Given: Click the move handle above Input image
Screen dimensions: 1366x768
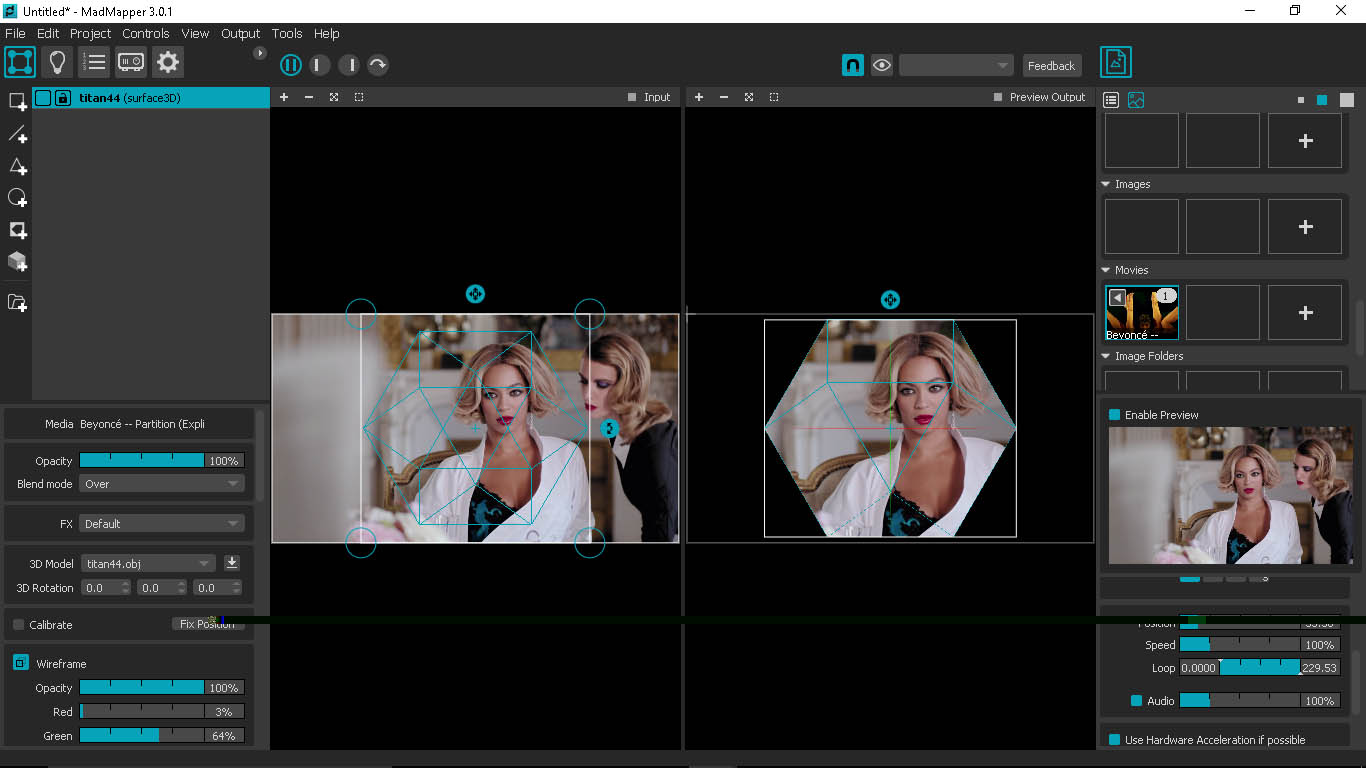Looking at the screenshot, I should [475, 293].
